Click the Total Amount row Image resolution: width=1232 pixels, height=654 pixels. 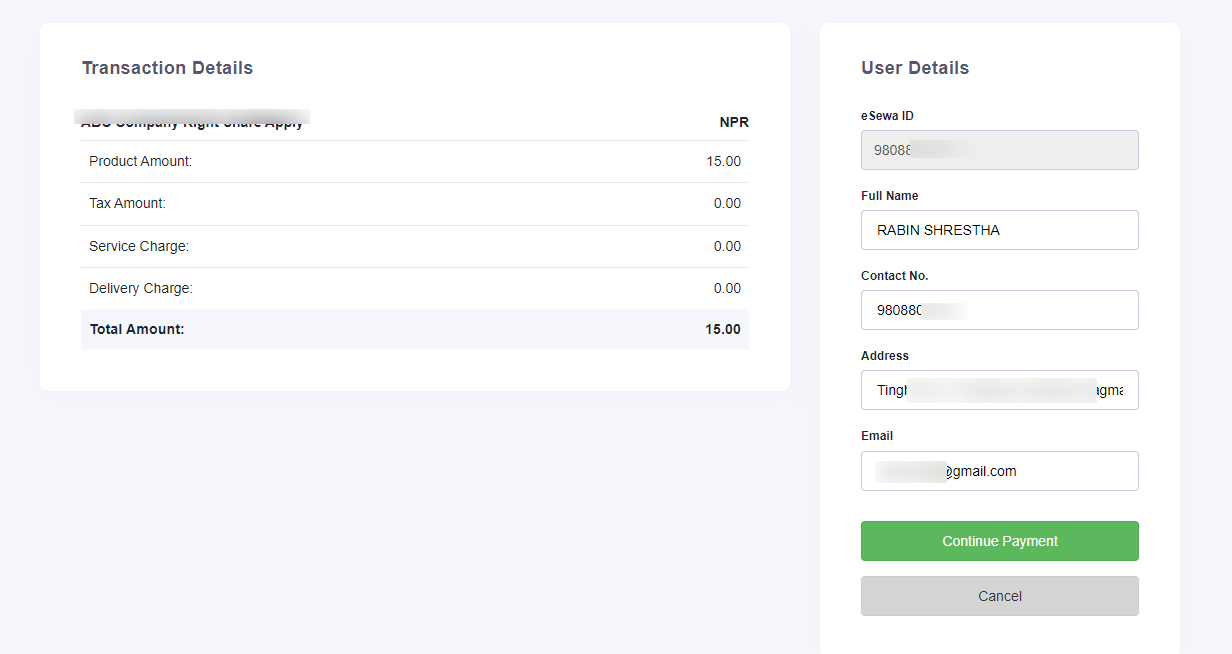pyautogui.click(x=414, y=329)
